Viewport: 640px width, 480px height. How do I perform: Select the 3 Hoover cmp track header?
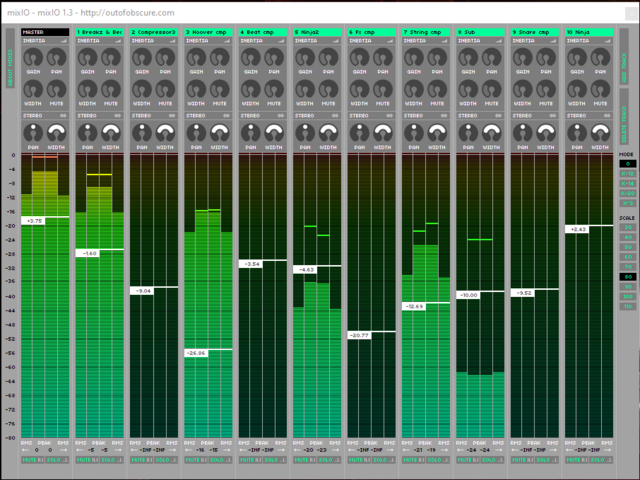(208, 32)
